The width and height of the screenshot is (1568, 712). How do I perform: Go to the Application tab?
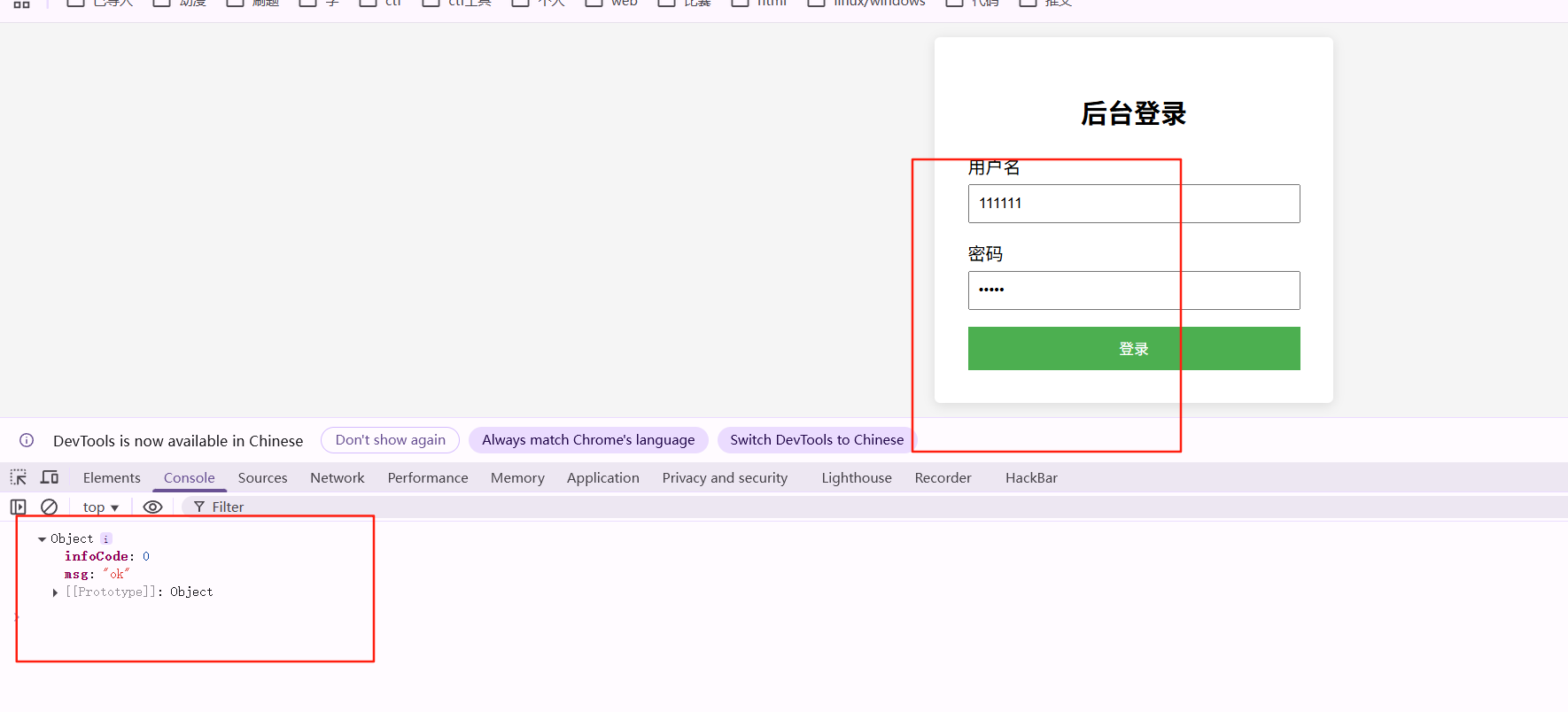pos(603,477)
